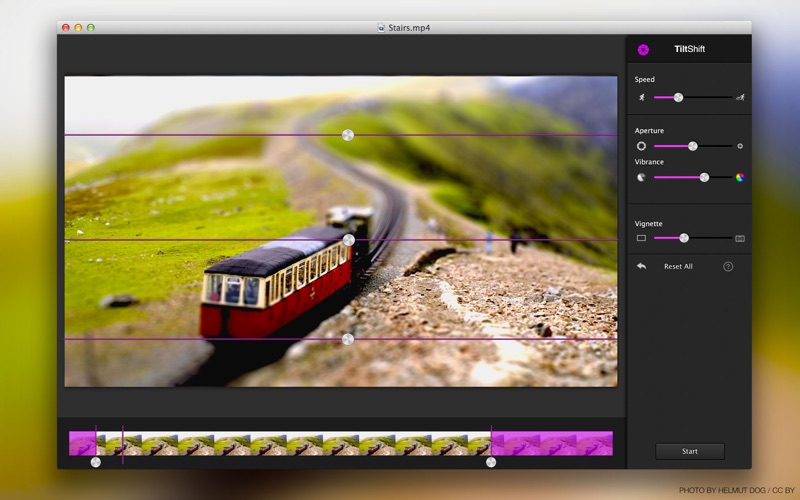Image resolution: width=800 pixels, height=500 pixels.
Task: Click the Vibrance slider knob
Action: tap(704, 177)
